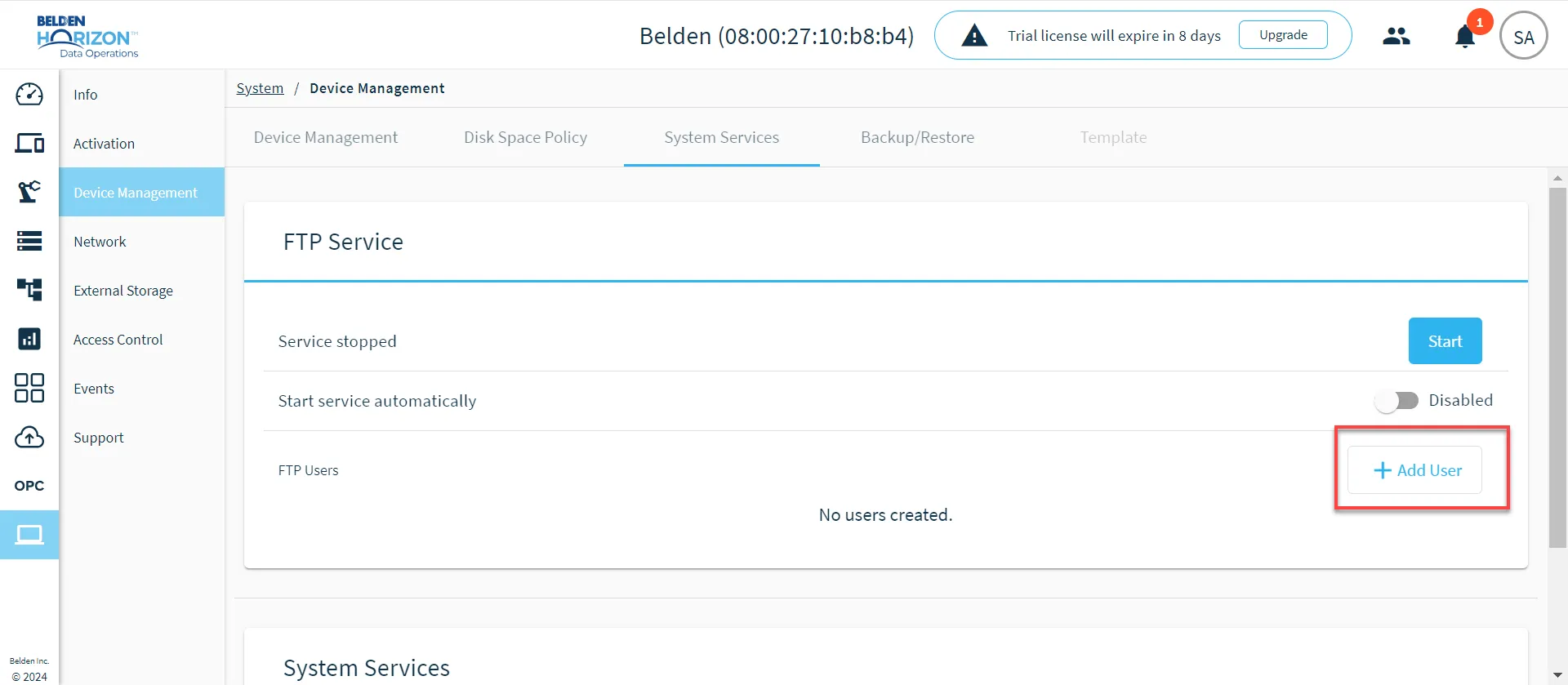The width and height of the screenshot is (1568, 685).
Task: Click the Upgrade license button
Action: pyautogui.click(x=1283, y=35)
